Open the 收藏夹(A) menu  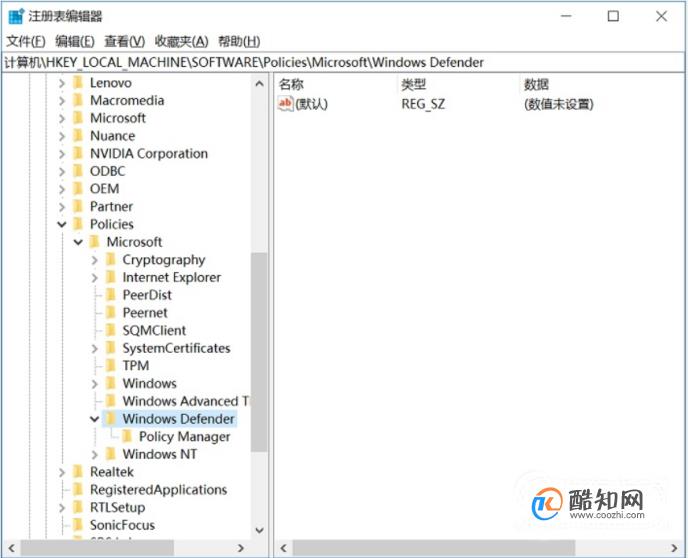[x=181, y=41]
